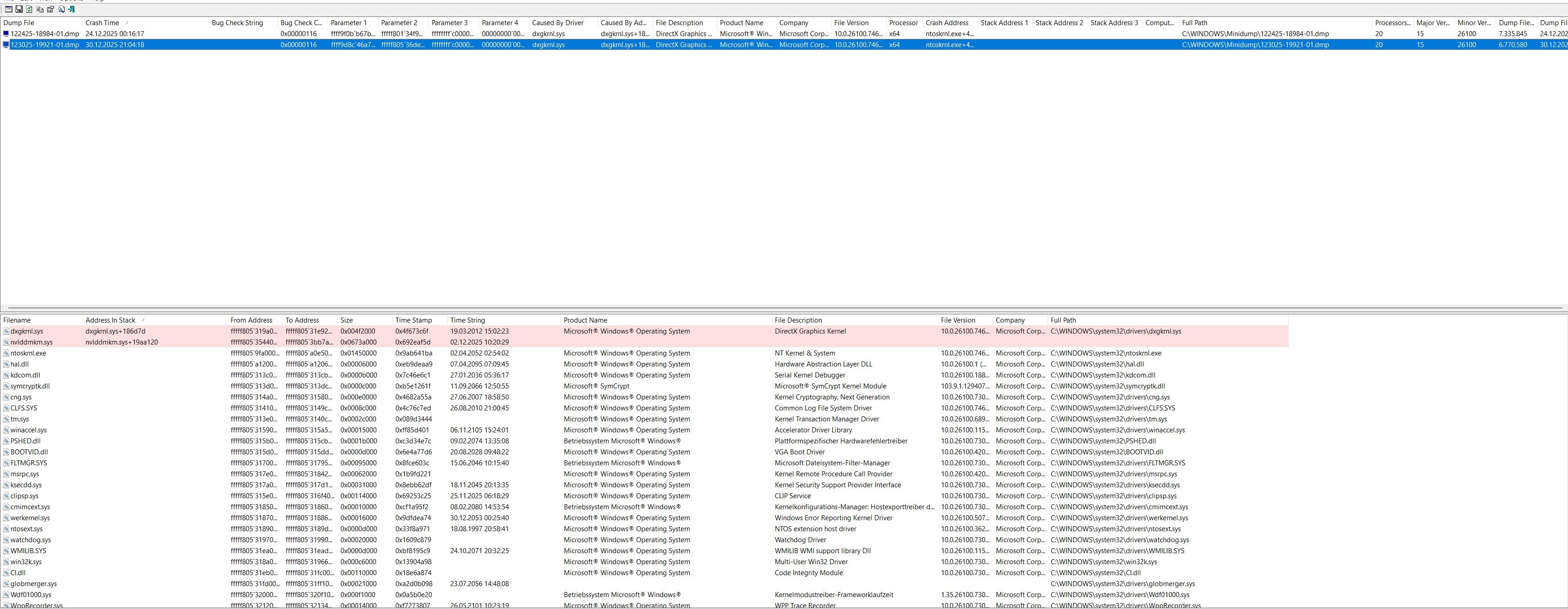Click the upper pane Full Path header
The height and width of the screenshot is (609, 1568).
(1194, 23)
